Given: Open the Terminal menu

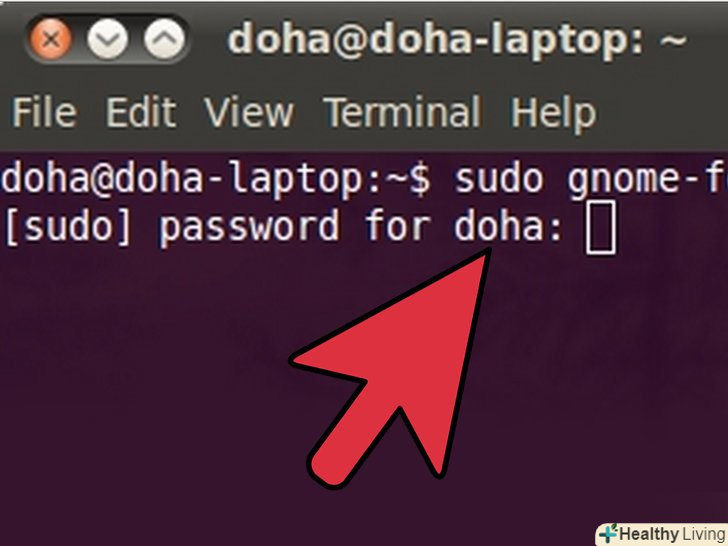Looking at the screenshot, I should (403, 112).
